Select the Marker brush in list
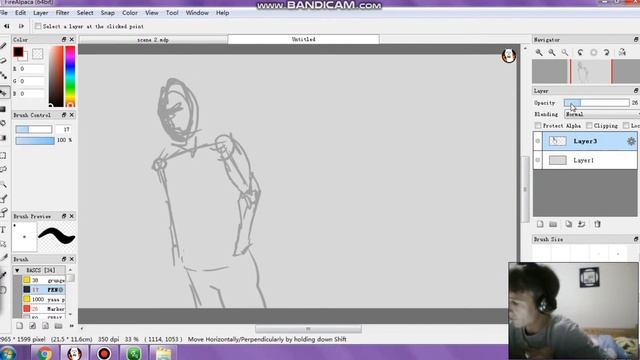The image size is (640, 360). coord(44,309)
